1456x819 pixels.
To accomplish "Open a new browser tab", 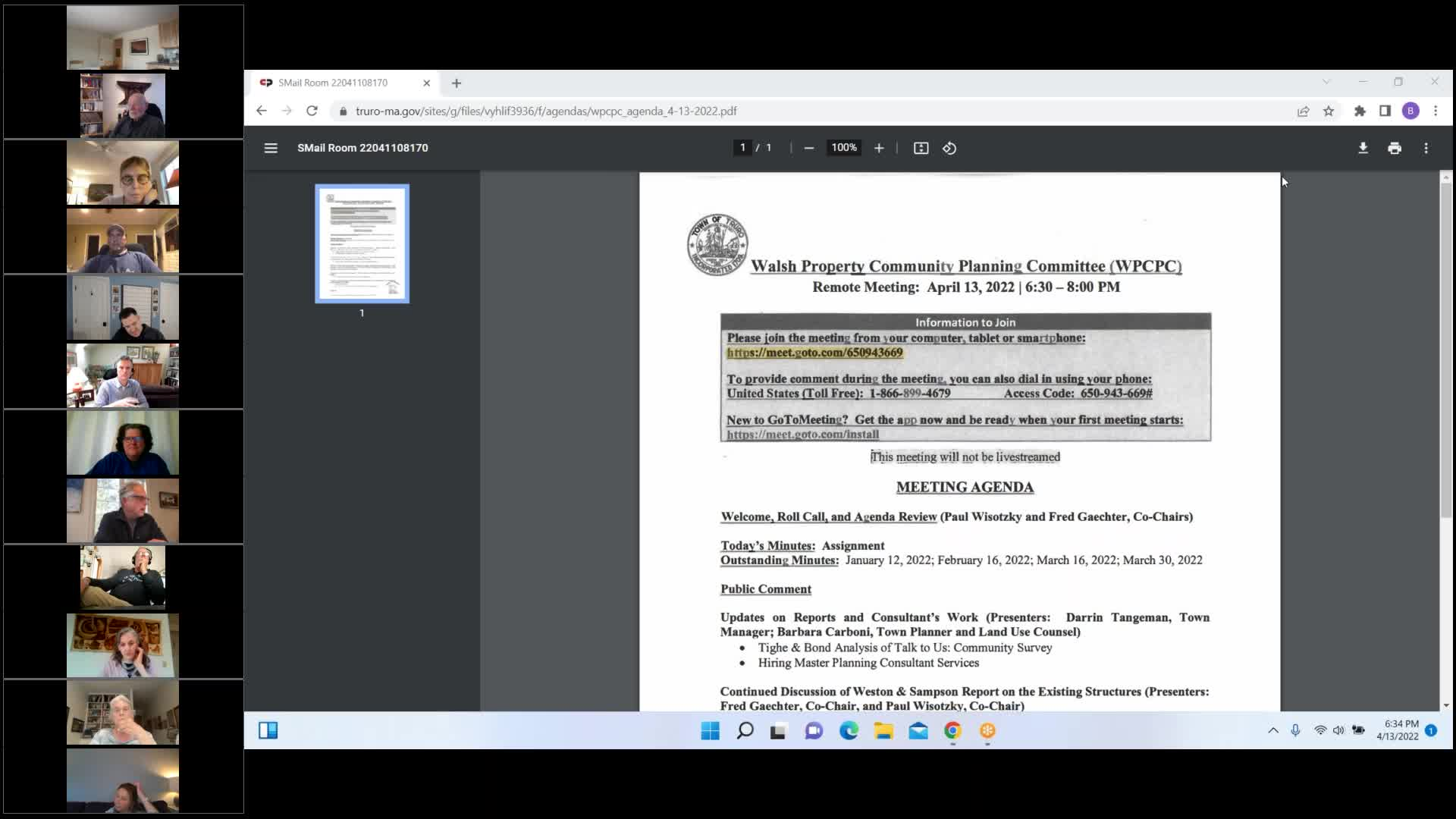I will [x=457, y=83].
